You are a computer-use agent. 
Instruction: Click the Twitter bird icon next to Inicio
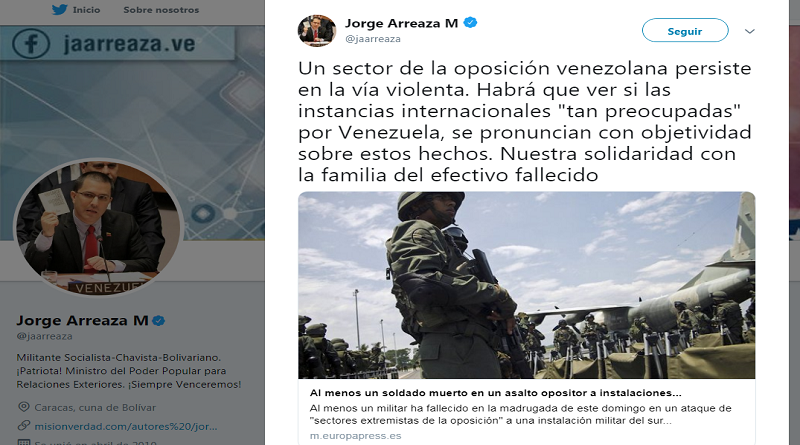click(x=60, y=9)
